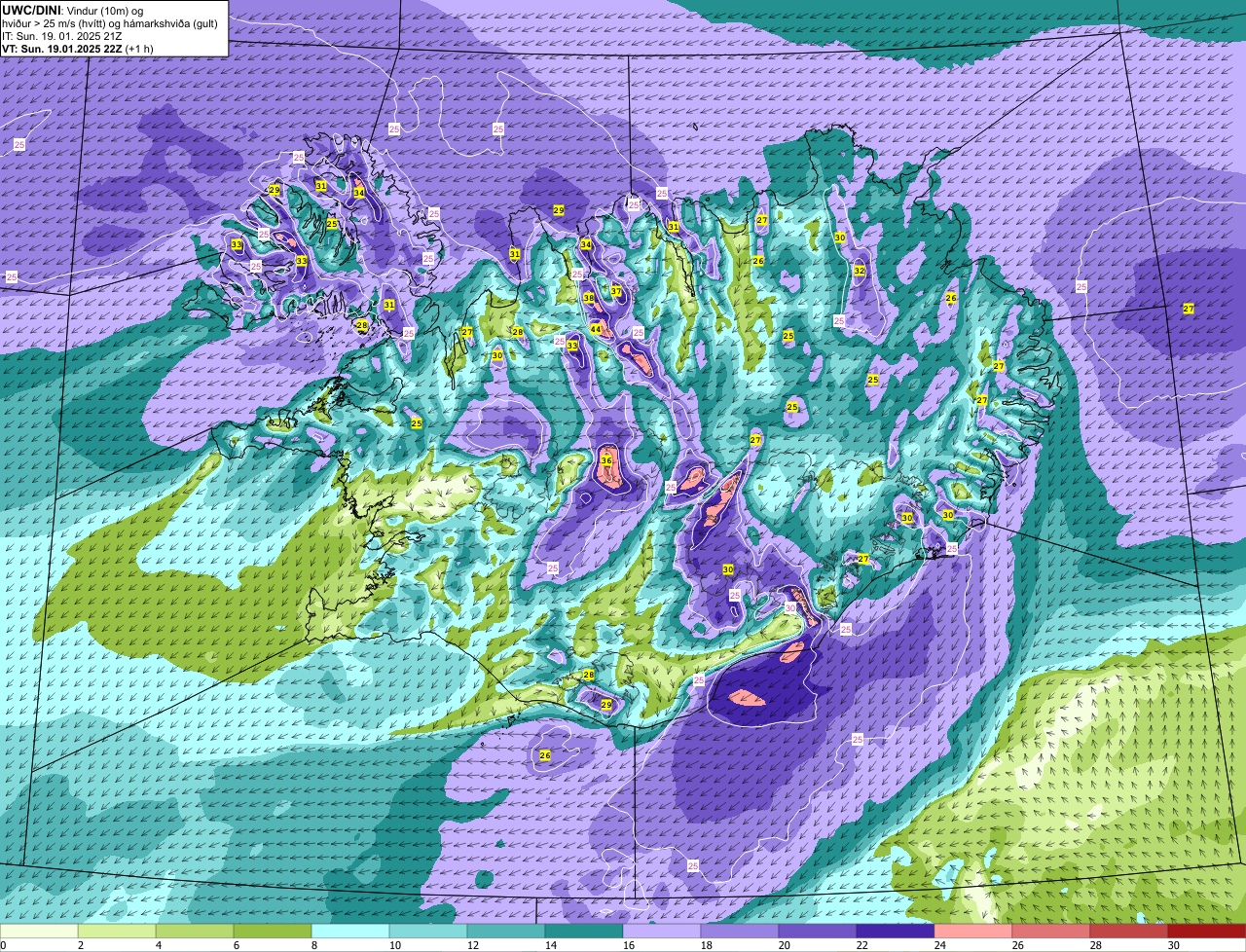
Task: Click the 0–2 m/s pale yellow legend swatch
Action: (x=39, y=932)
